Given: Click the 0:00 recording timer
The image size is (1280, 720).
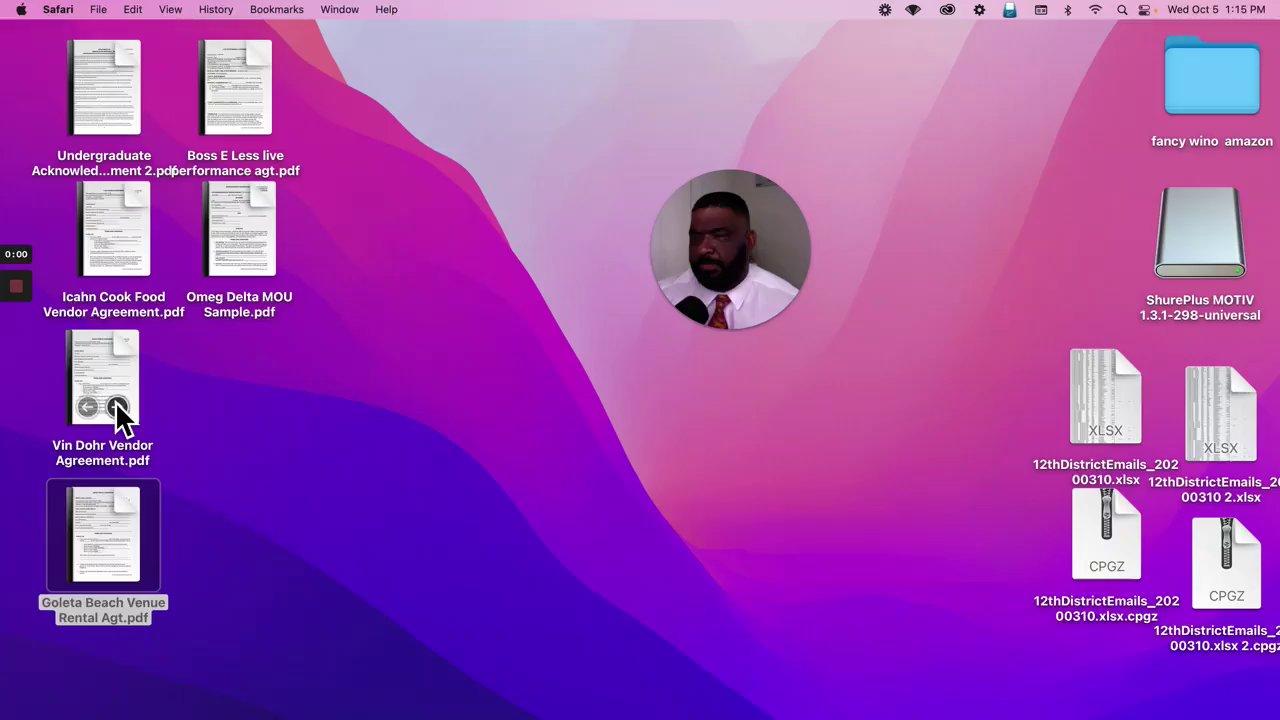Looking at the screenshot, I should [16, 254].
